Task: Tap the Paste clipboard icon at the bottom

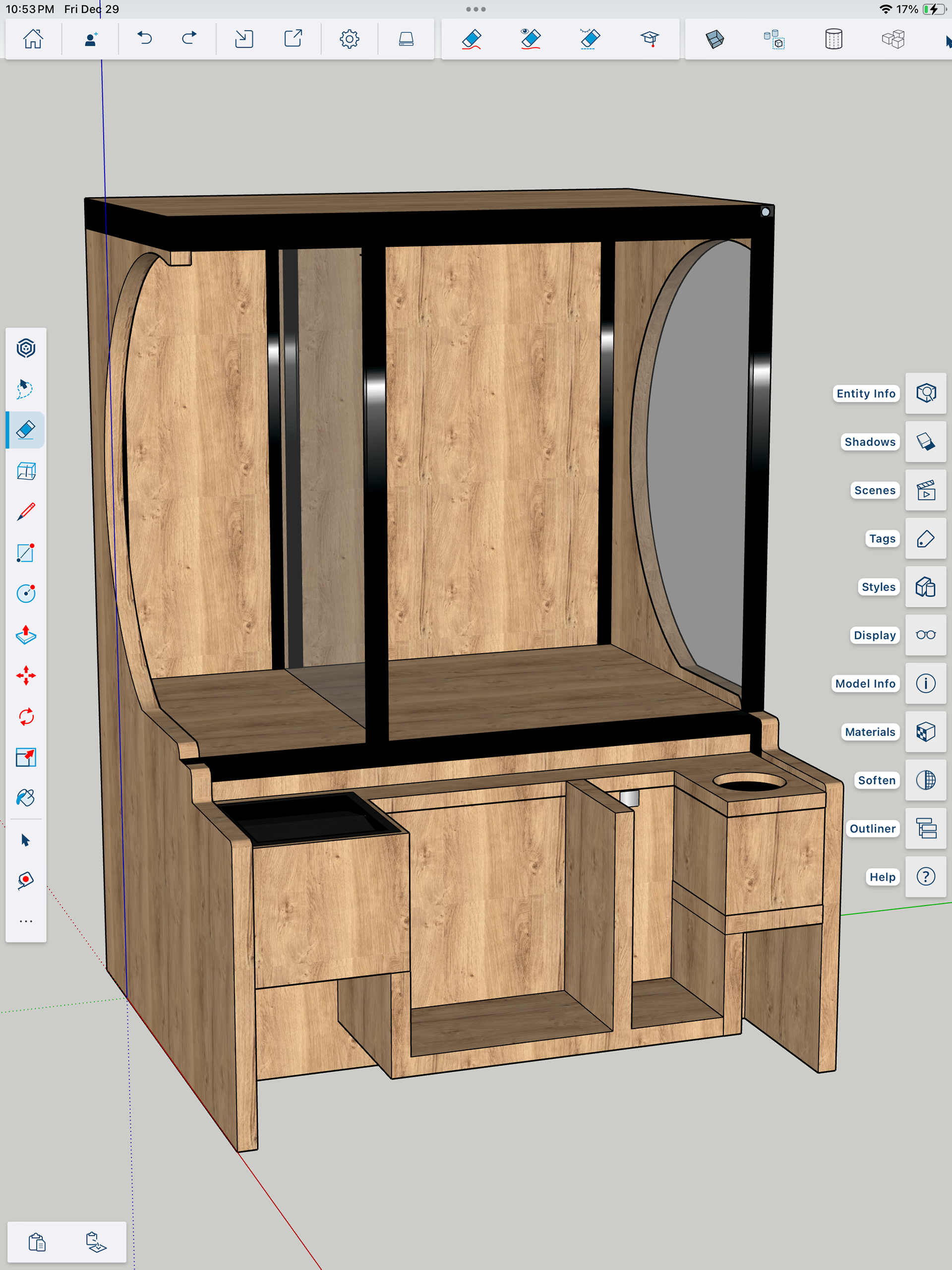Action: 37,1242
